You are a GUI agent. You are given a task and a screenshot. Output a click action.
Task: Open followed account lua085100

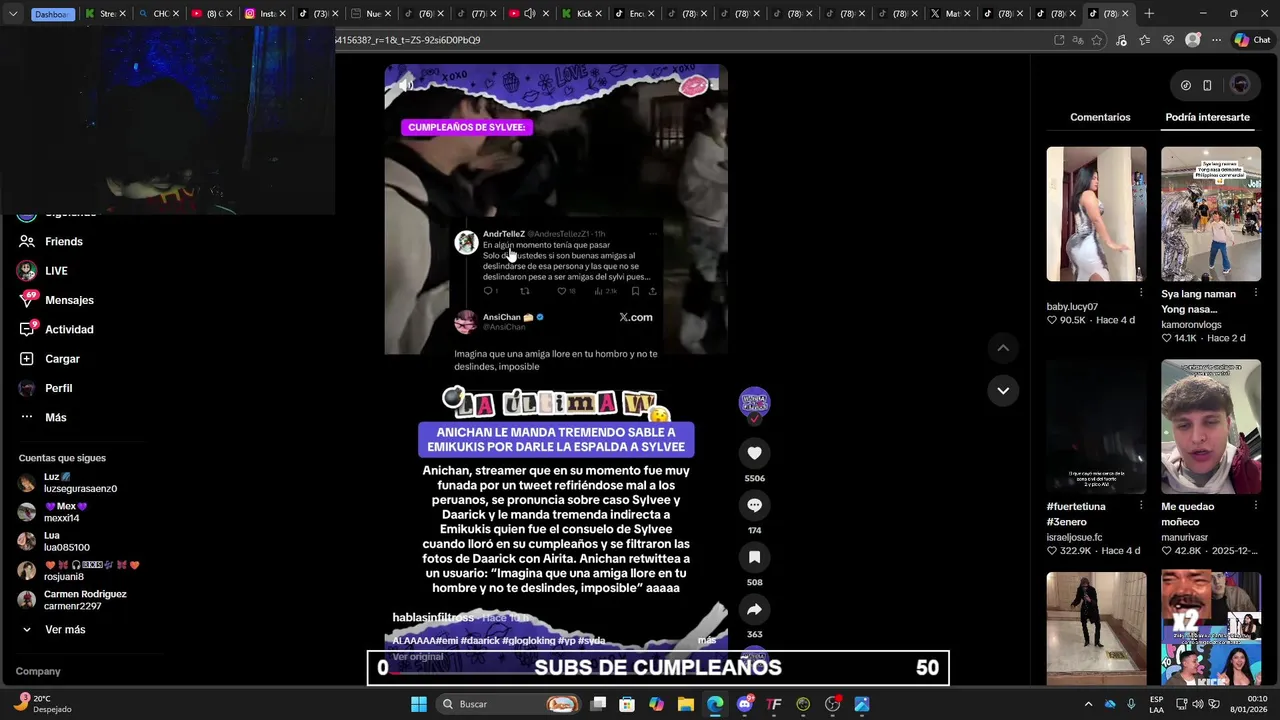coord(66,542)
